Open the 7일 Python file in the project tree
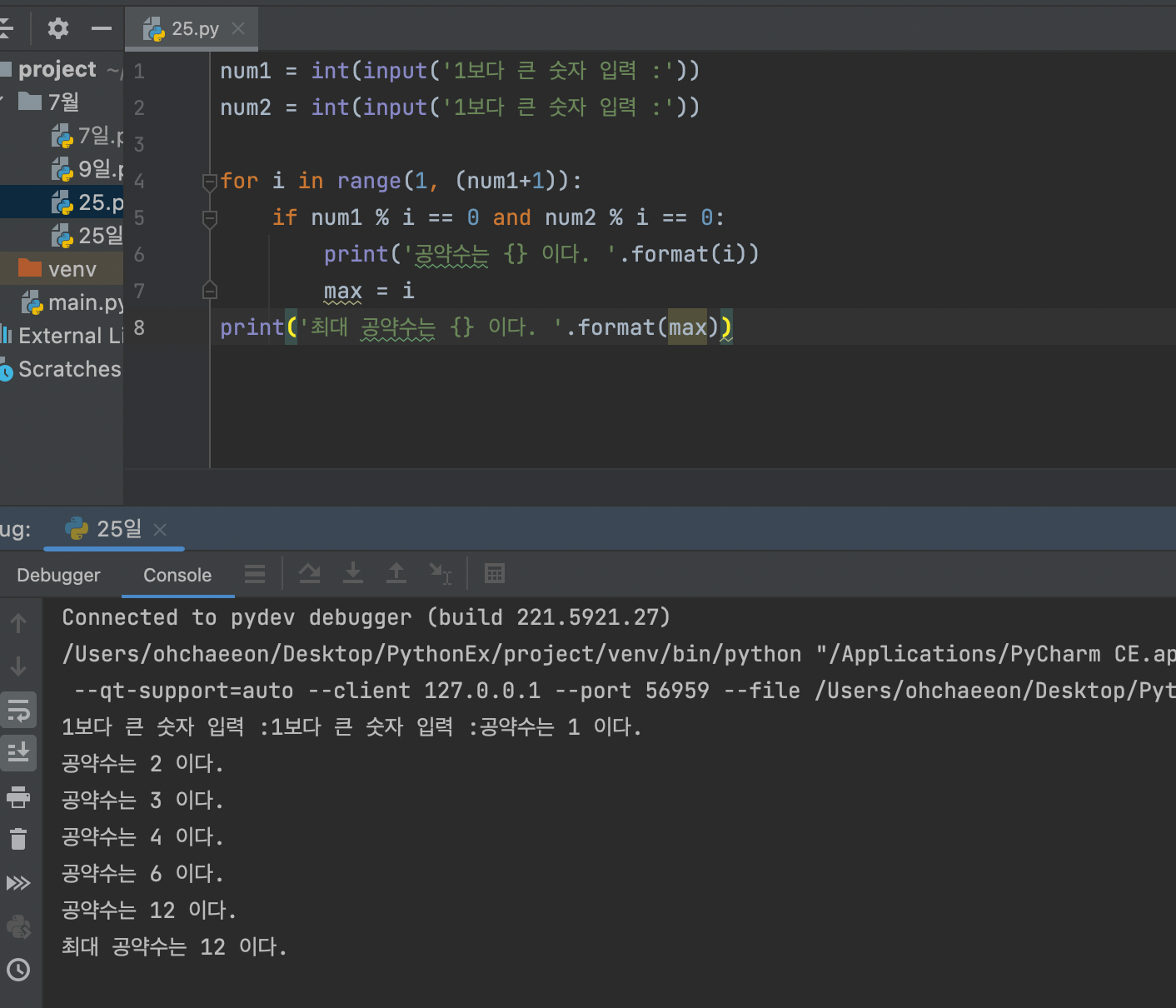The image size is (1176, 1008). 62,135
